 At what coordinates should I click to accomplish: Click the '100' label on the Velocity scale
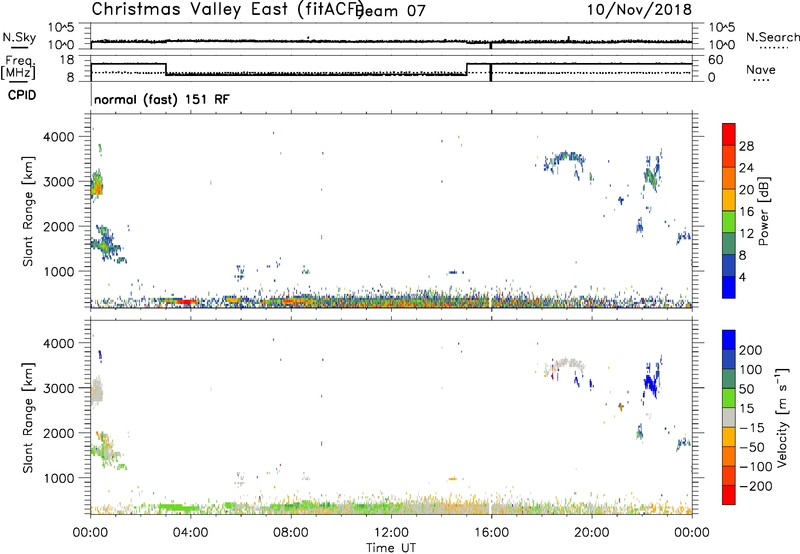751,369
